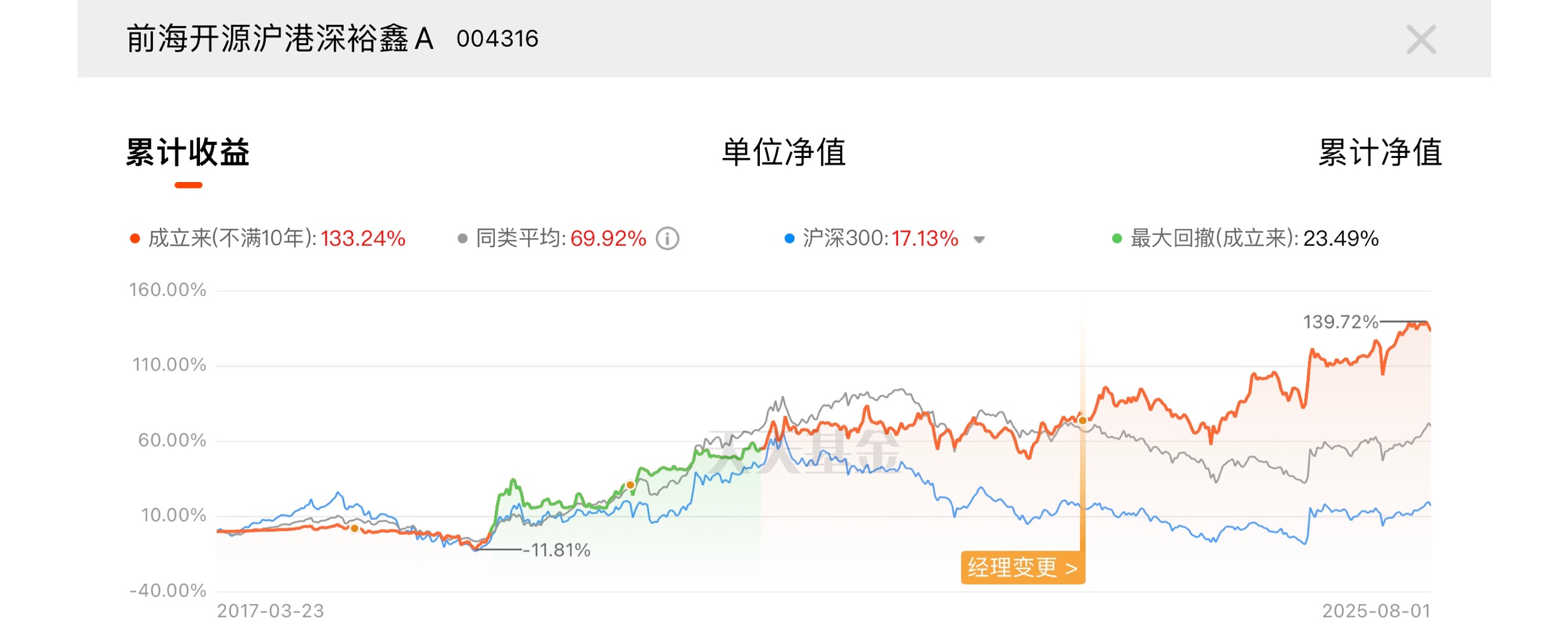Click the green 最大回撤 legend dot
This screenshot has width=1568, height=629.
1116,239
